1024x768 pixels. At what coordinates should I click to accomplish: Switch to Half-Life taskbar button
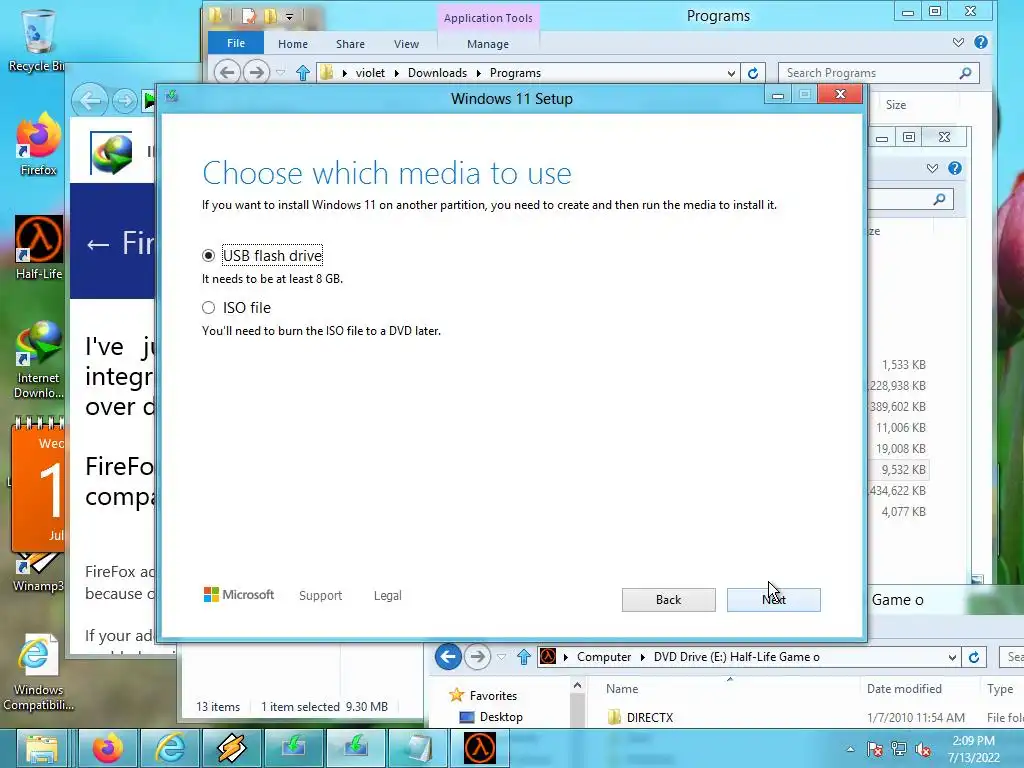[x=480, y=748]
